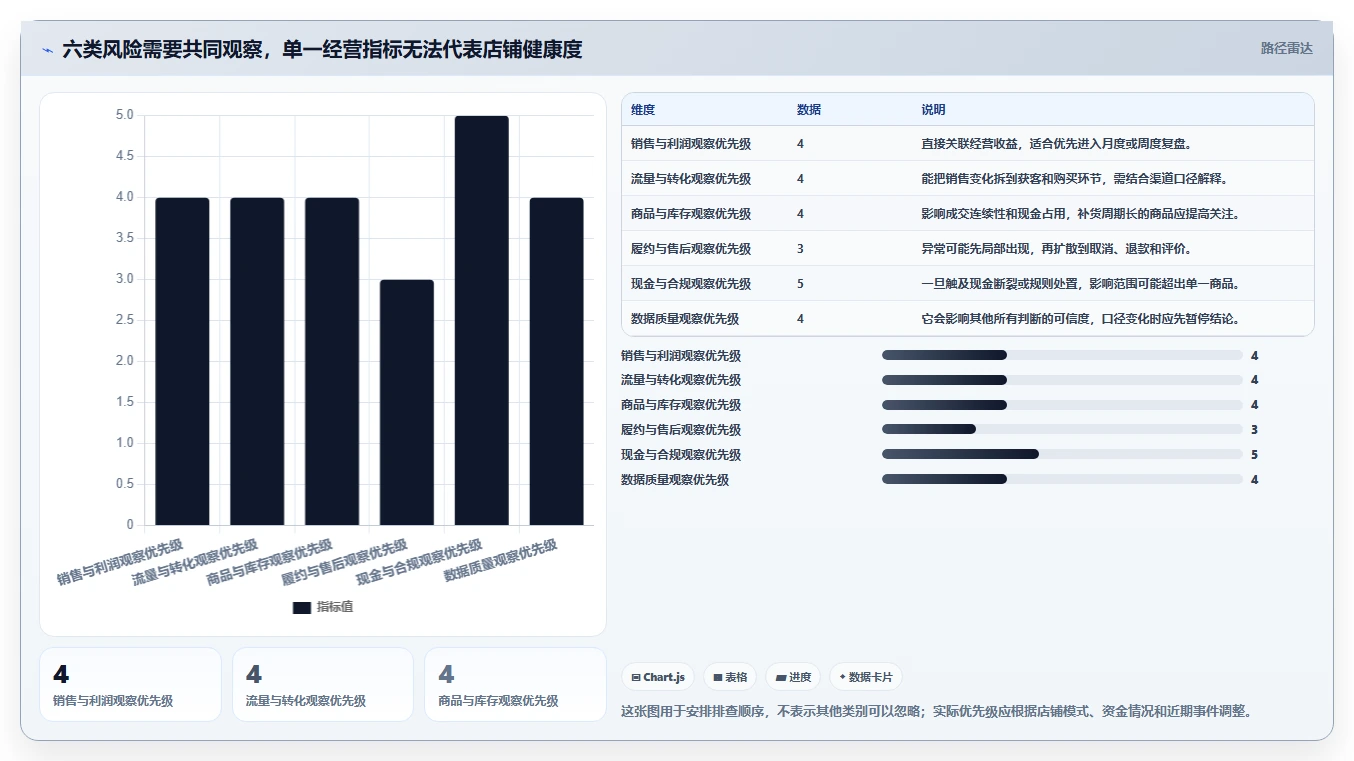Image resolution: width=1354 pixels, height=761 pixels.
Task: Select table row cell 现金与合规观察优先级
Action: point(691,284)
